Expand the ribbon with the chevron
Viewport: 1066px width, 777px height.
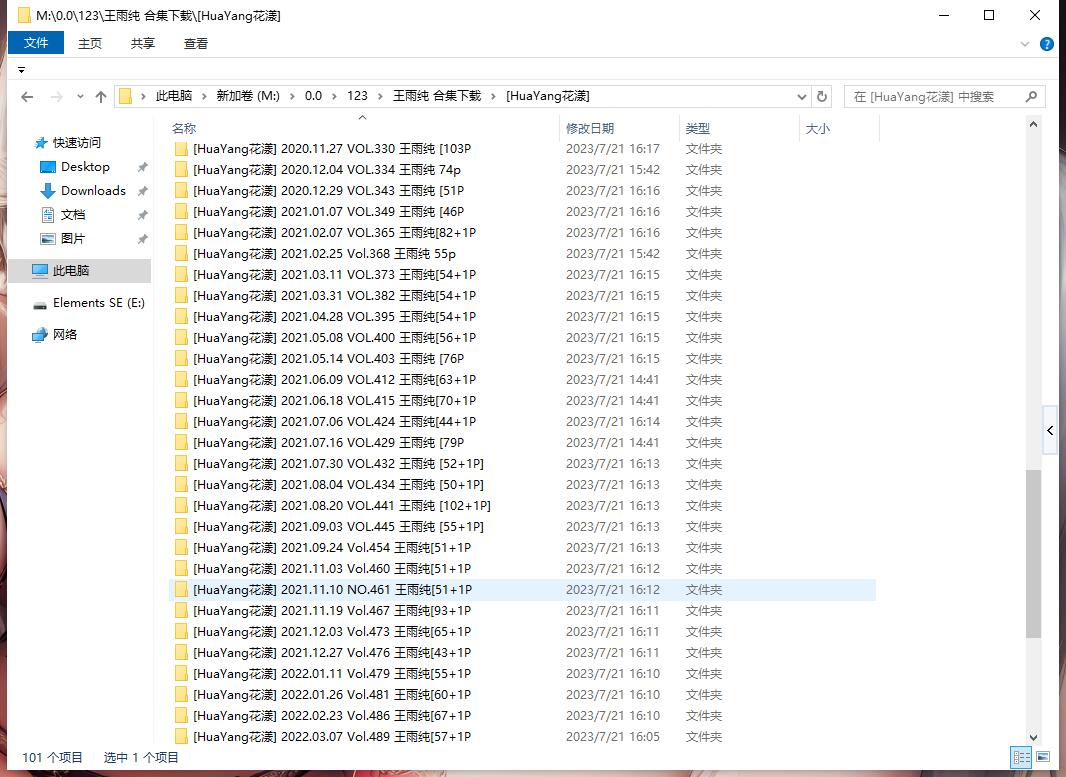(1025, 44)
